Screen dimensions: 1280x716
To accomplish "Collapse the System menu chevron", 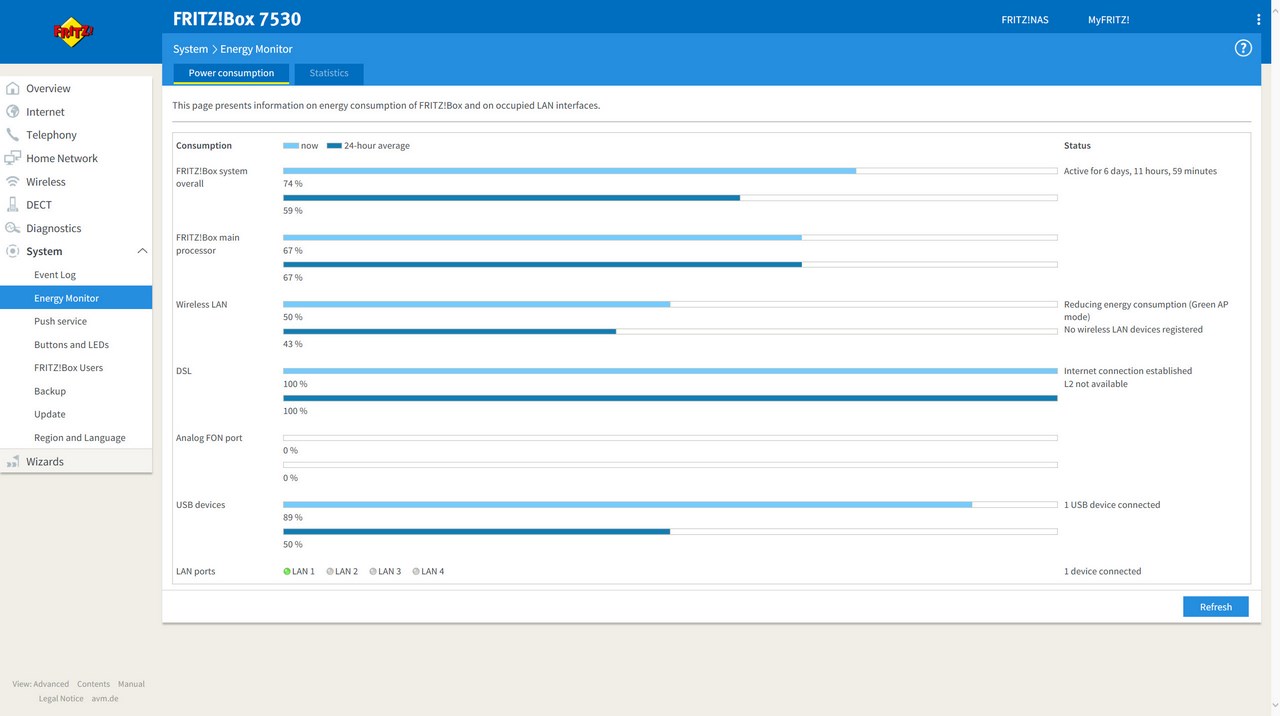I will point(142,251).
